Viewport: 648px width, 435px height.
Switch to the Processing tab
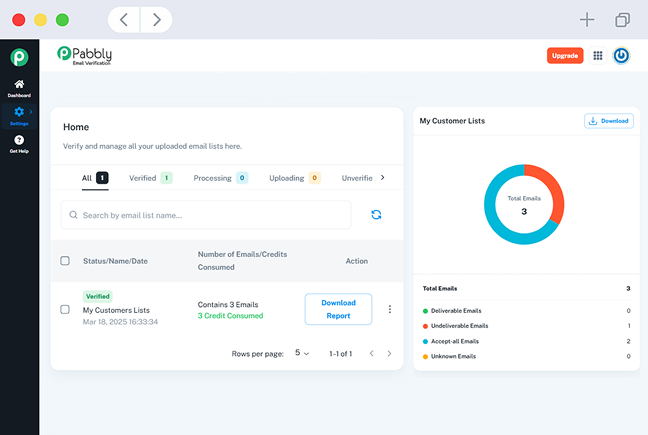coord(220,178)
